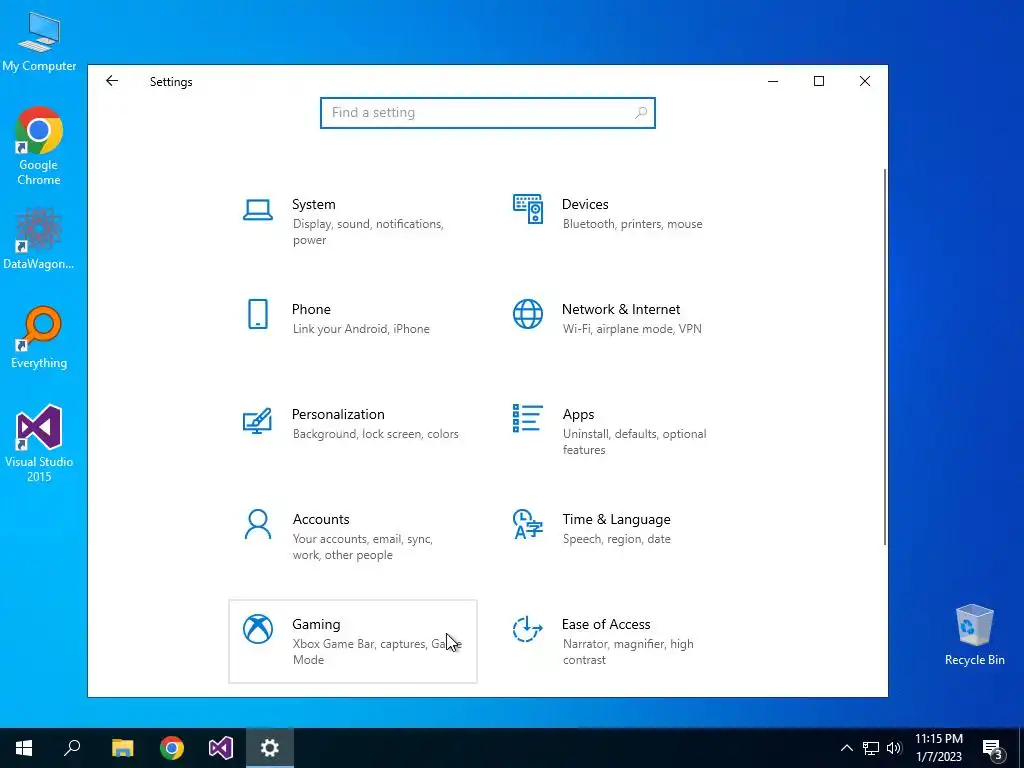Click "Wi-Fi, airplane mode, VPN" description
Image resolution: width=1024 pixels, height=768 pixels.
tap(632, 329)
